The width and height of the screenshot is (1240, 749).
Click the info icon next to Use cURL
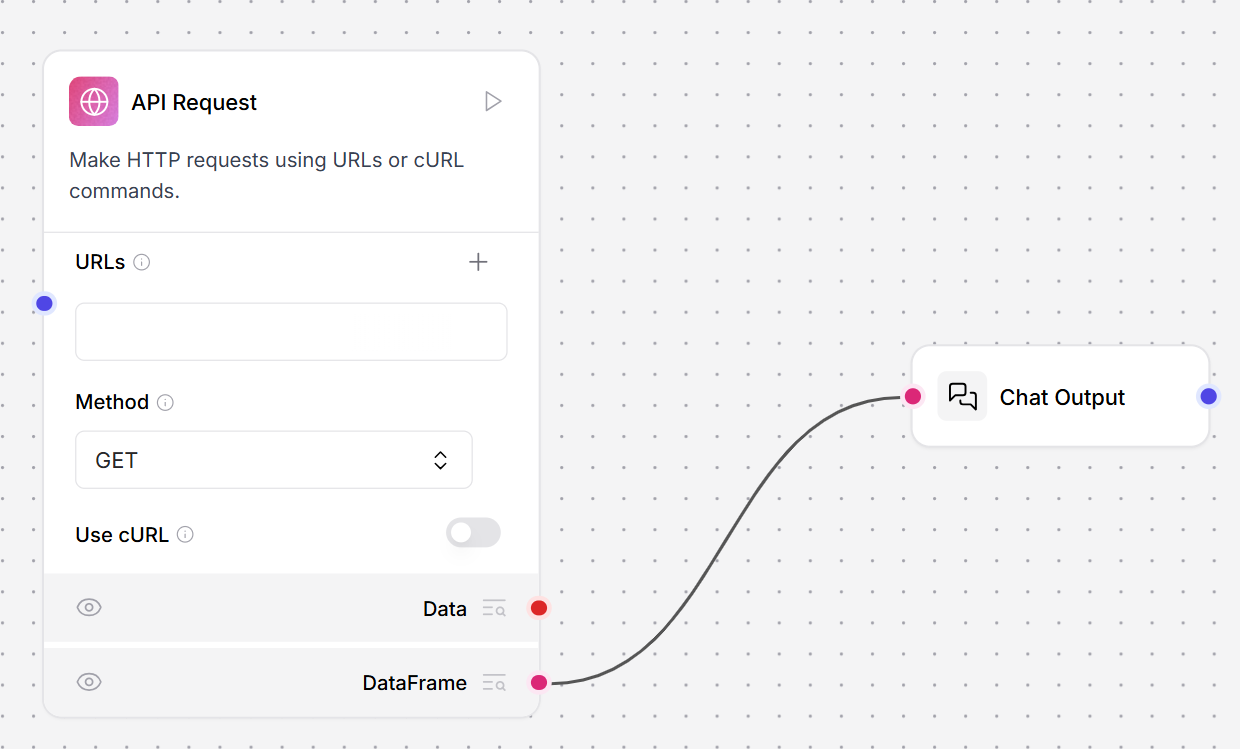coord(185,534)
